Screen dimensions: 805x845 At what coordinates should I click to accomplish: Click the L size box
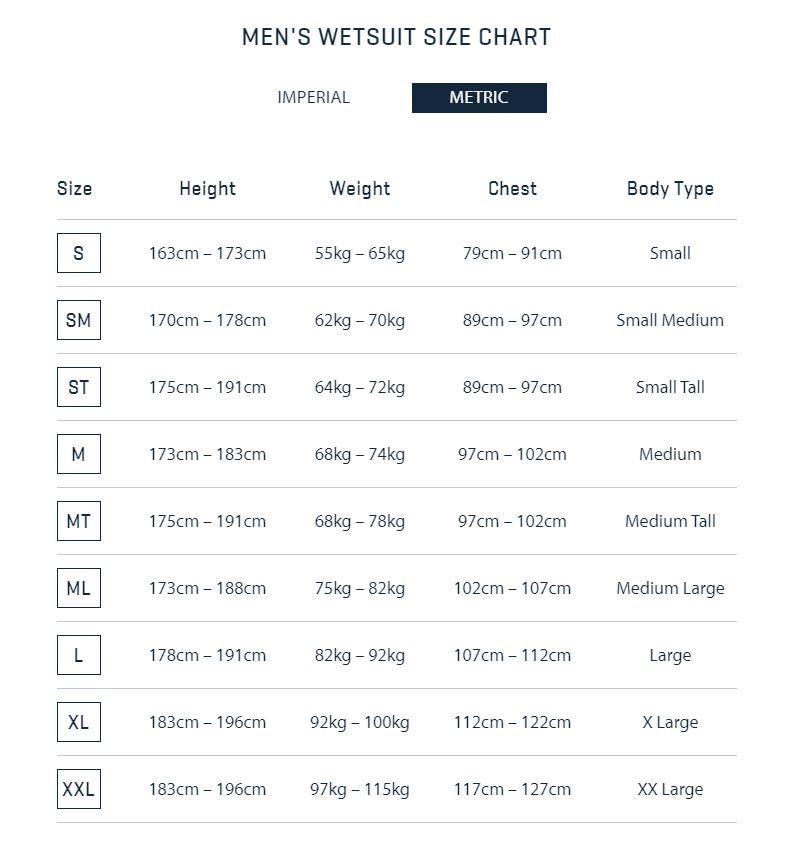(79, 655)
